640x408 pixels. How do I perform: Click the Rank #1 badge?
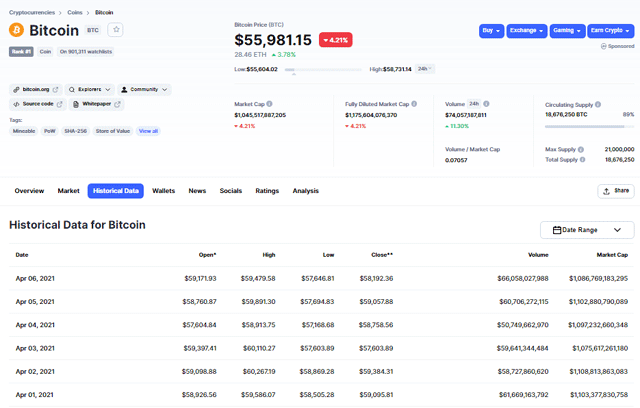pyautogui.click(x=21, y=52)
